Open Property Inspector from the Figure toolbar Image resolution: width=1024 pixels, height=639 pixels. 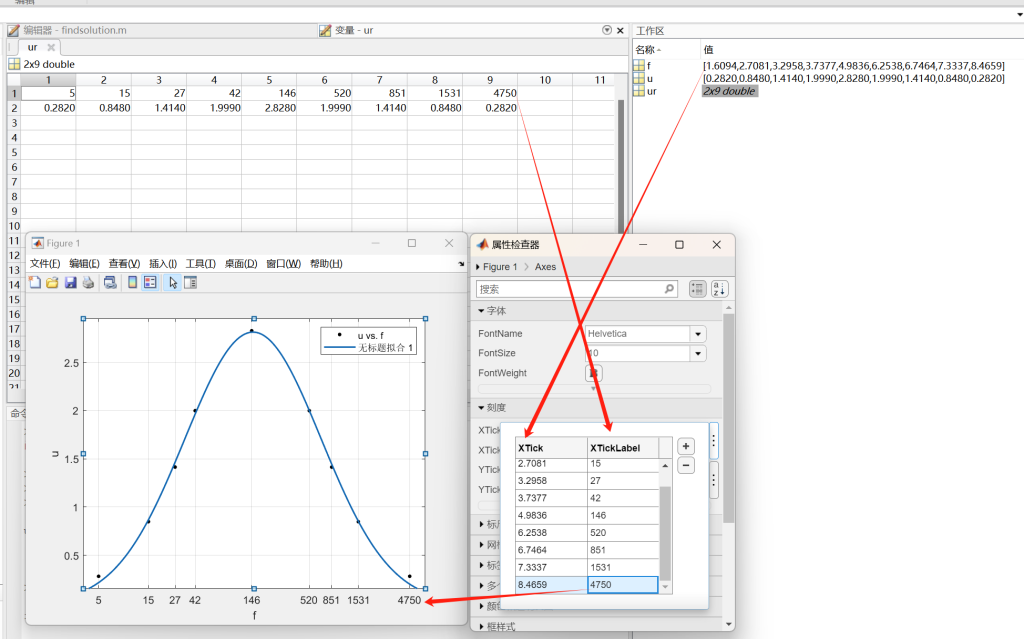point(190,283)
